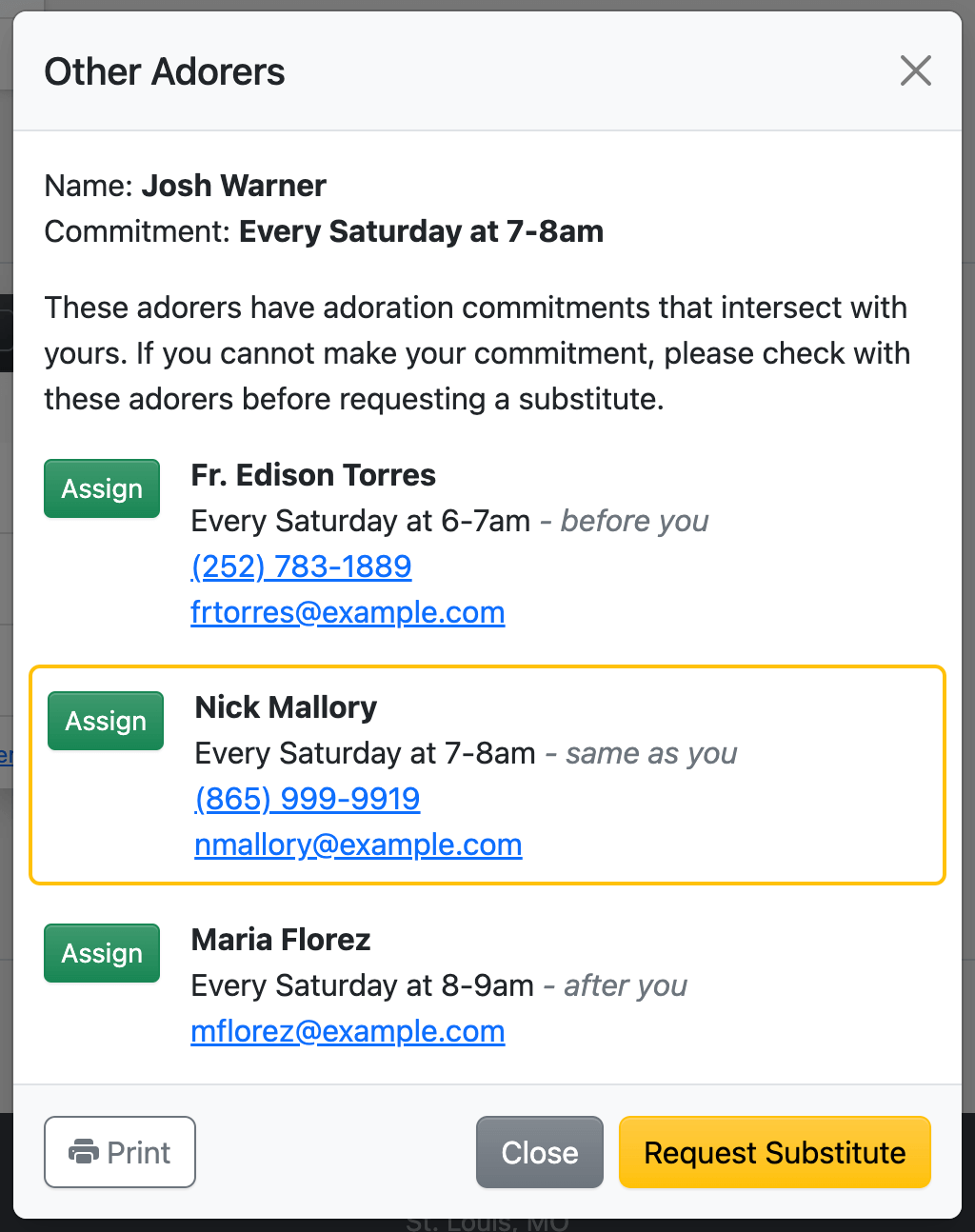Select the Nick Mallory name heading
The image size is (975, 1232).
pyautogui.click(x=286, y=707)
